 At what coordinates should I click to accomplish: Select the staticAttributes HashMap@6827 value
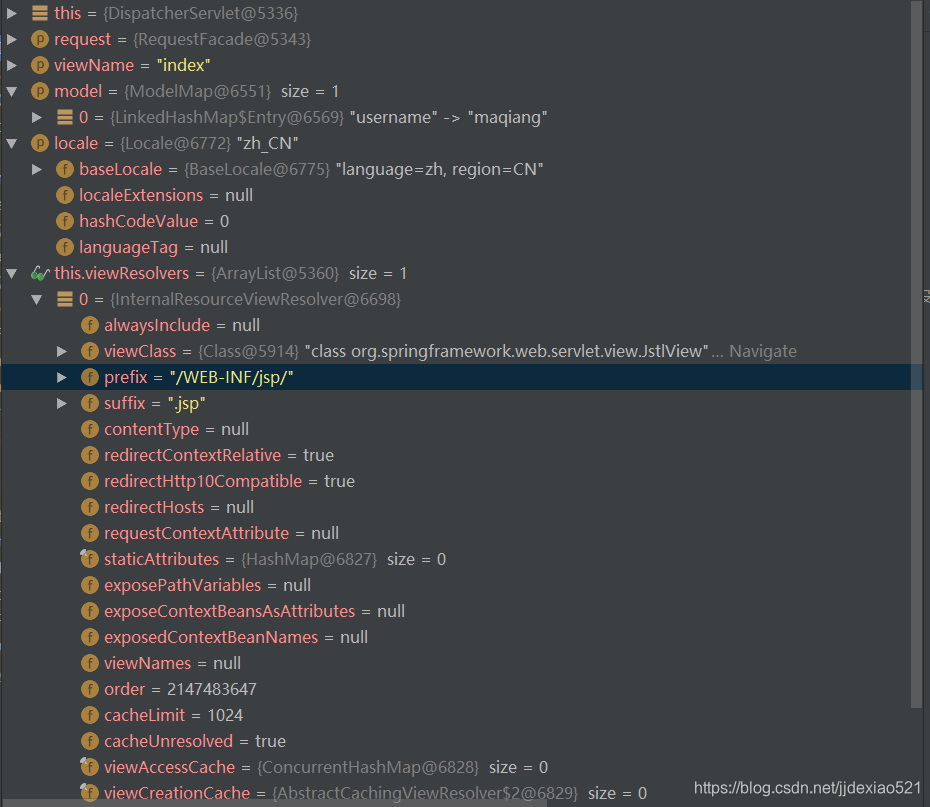[x=309, y=559]
